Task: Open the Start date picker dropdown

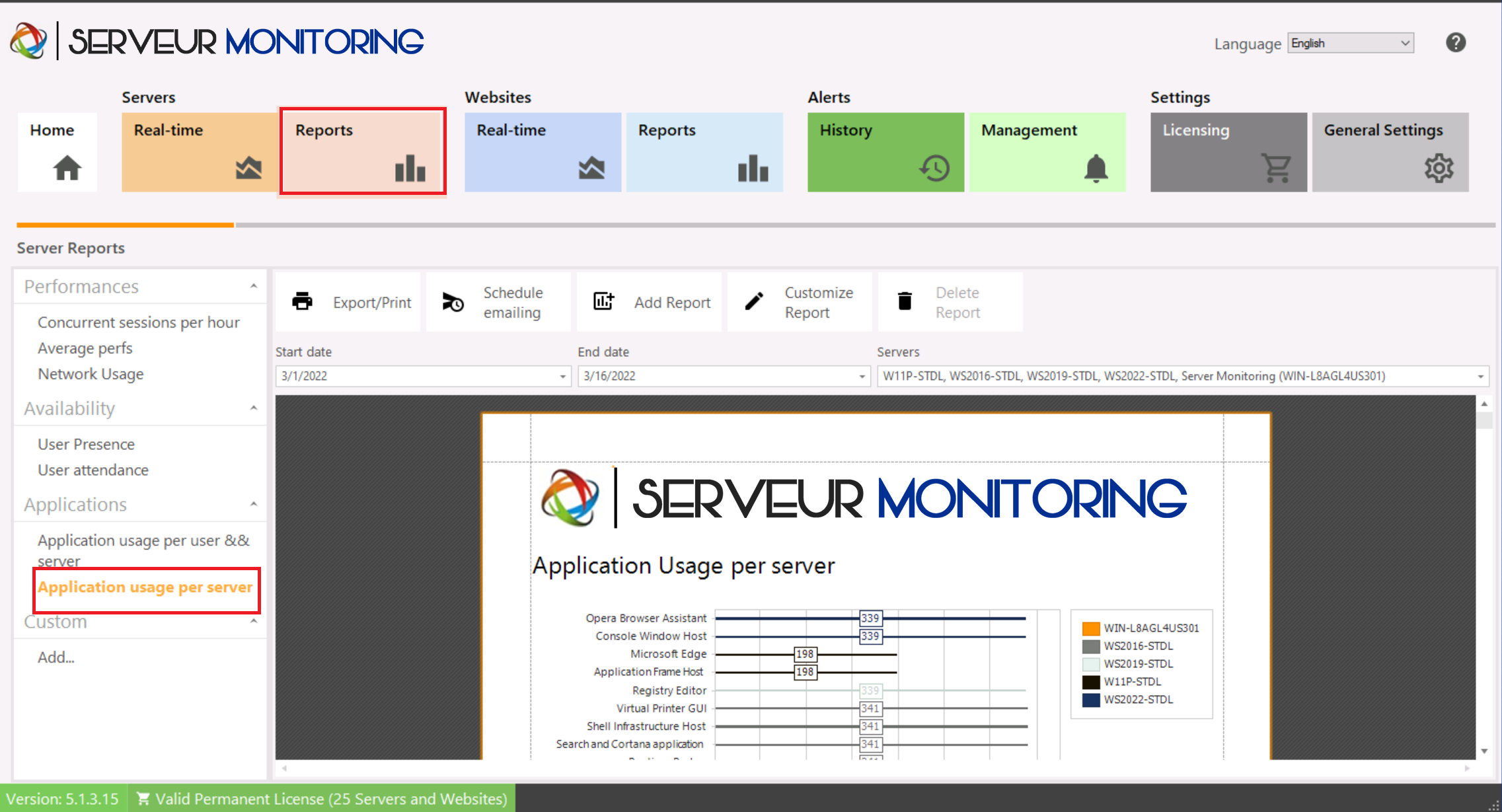Action: coord(562,377)
